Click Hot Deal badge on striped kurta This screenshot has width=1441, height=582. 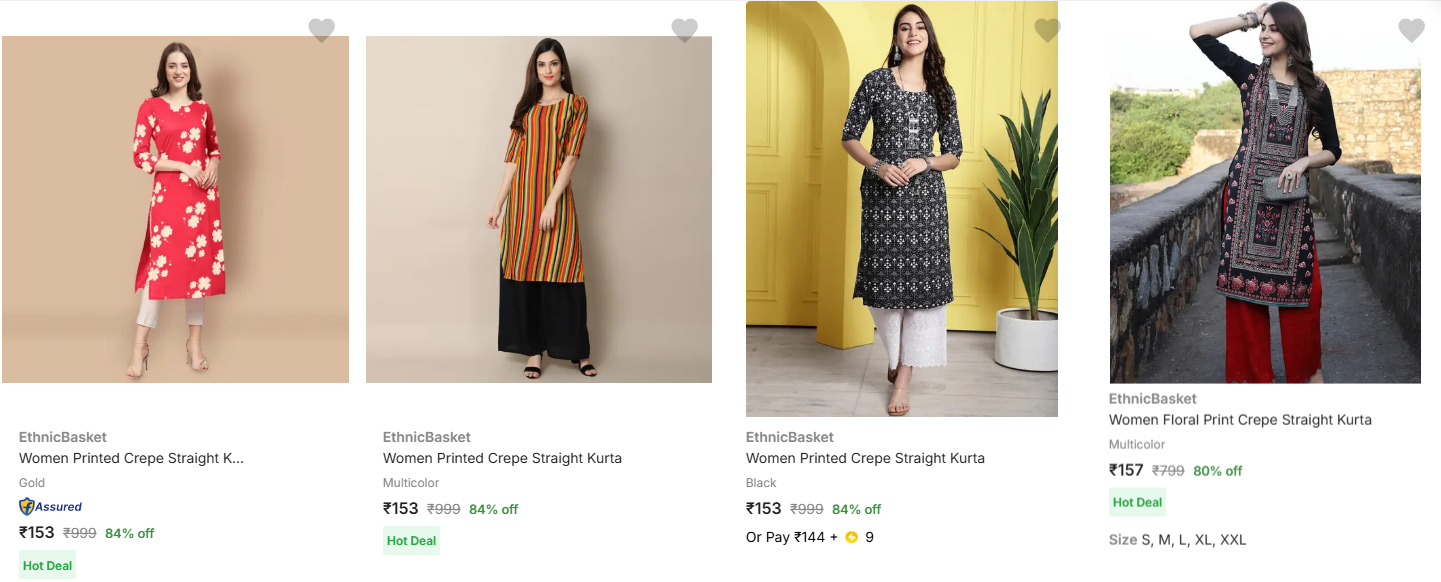tap(411, 541)
